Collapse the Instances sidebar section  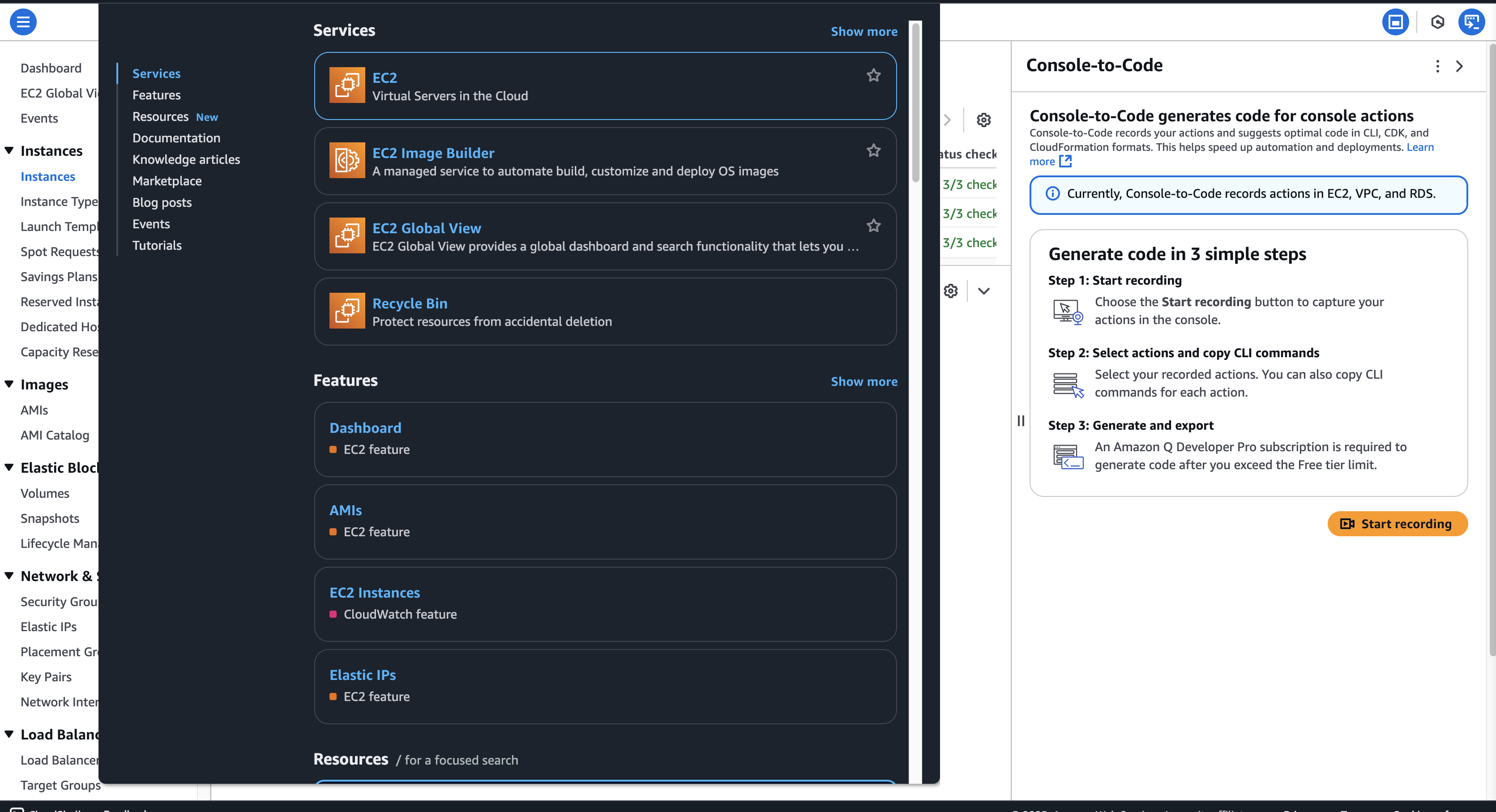coord(9,150)
